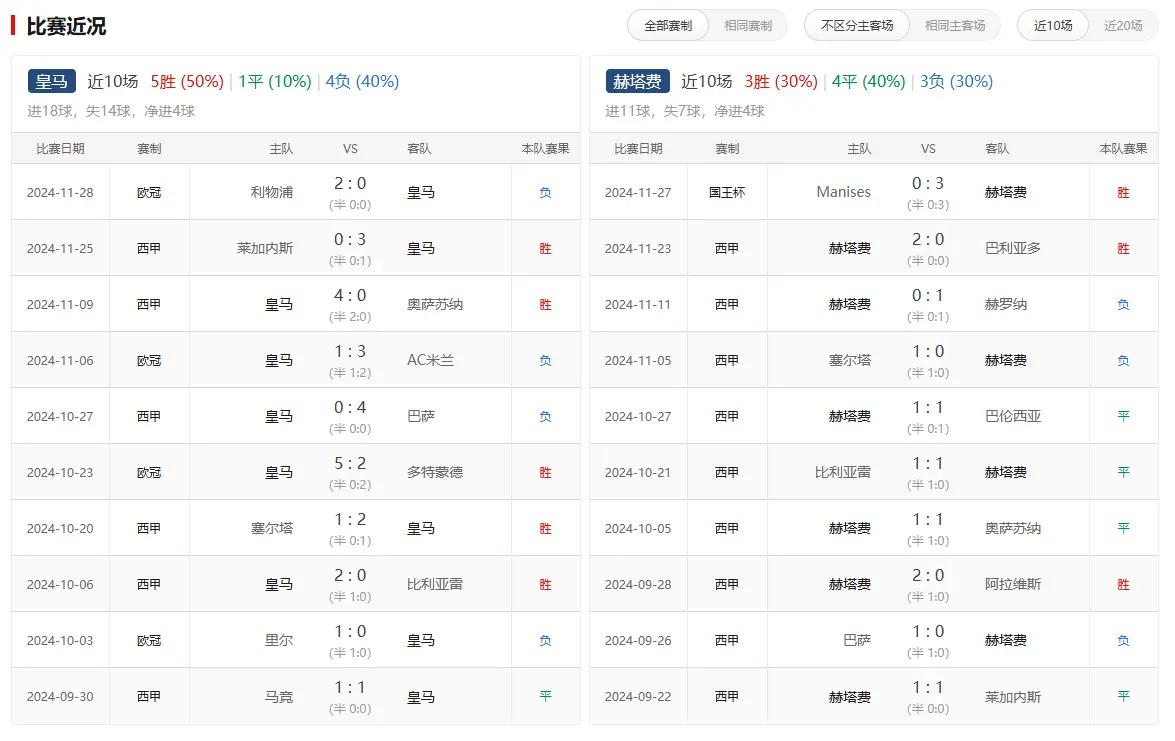The height and width of the screenshot is (741, 1175).
Task: Click 莱加内斯 in the 2024-11-25 row
Action: coord(265,248)
